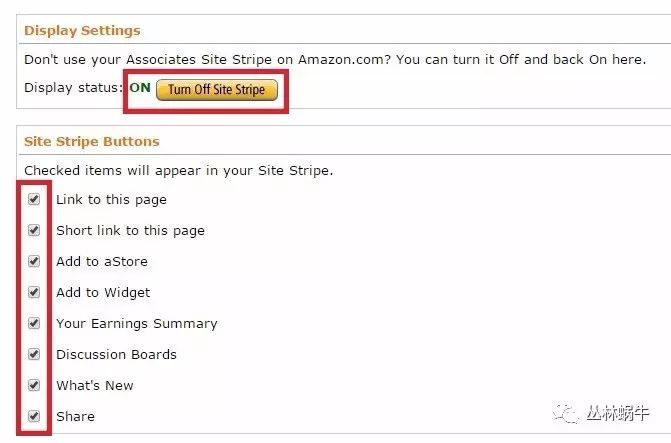Click the Turn Off Site Stripe button
The image size is (671, 443).
click(216, 89)
